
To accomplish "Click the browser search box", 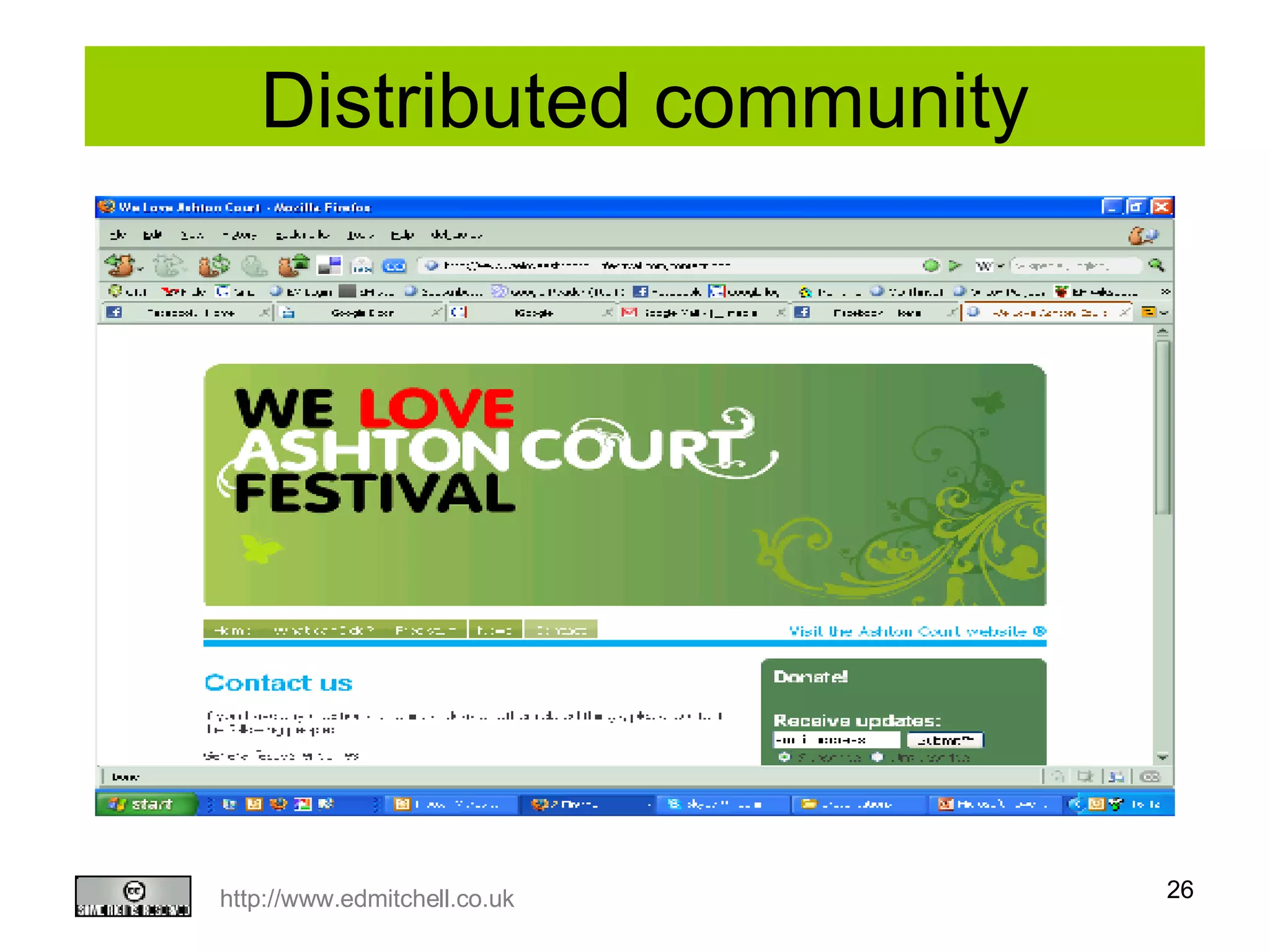I will 1075,266.
